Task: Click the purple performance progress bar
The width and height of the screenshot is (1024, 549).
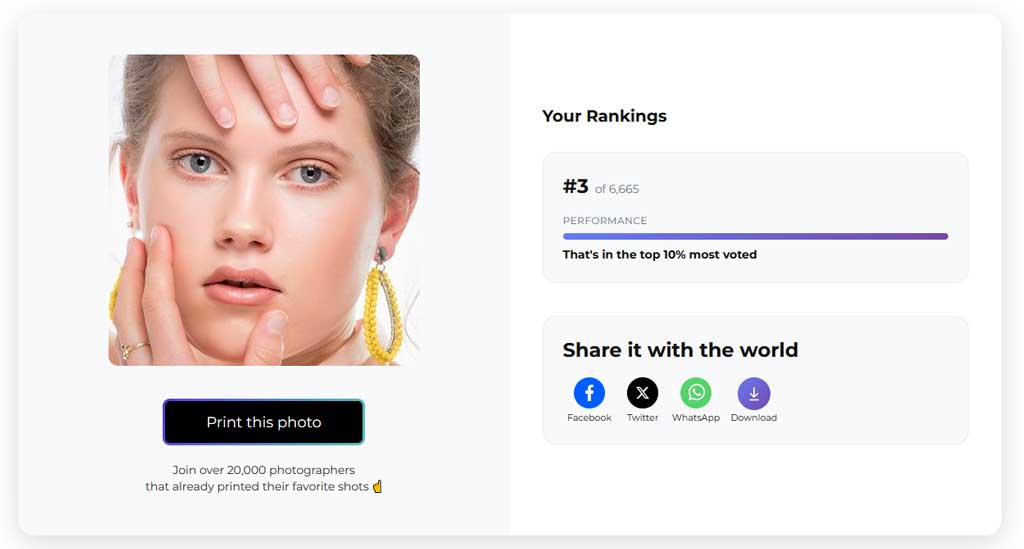Action: click(755, 237)
